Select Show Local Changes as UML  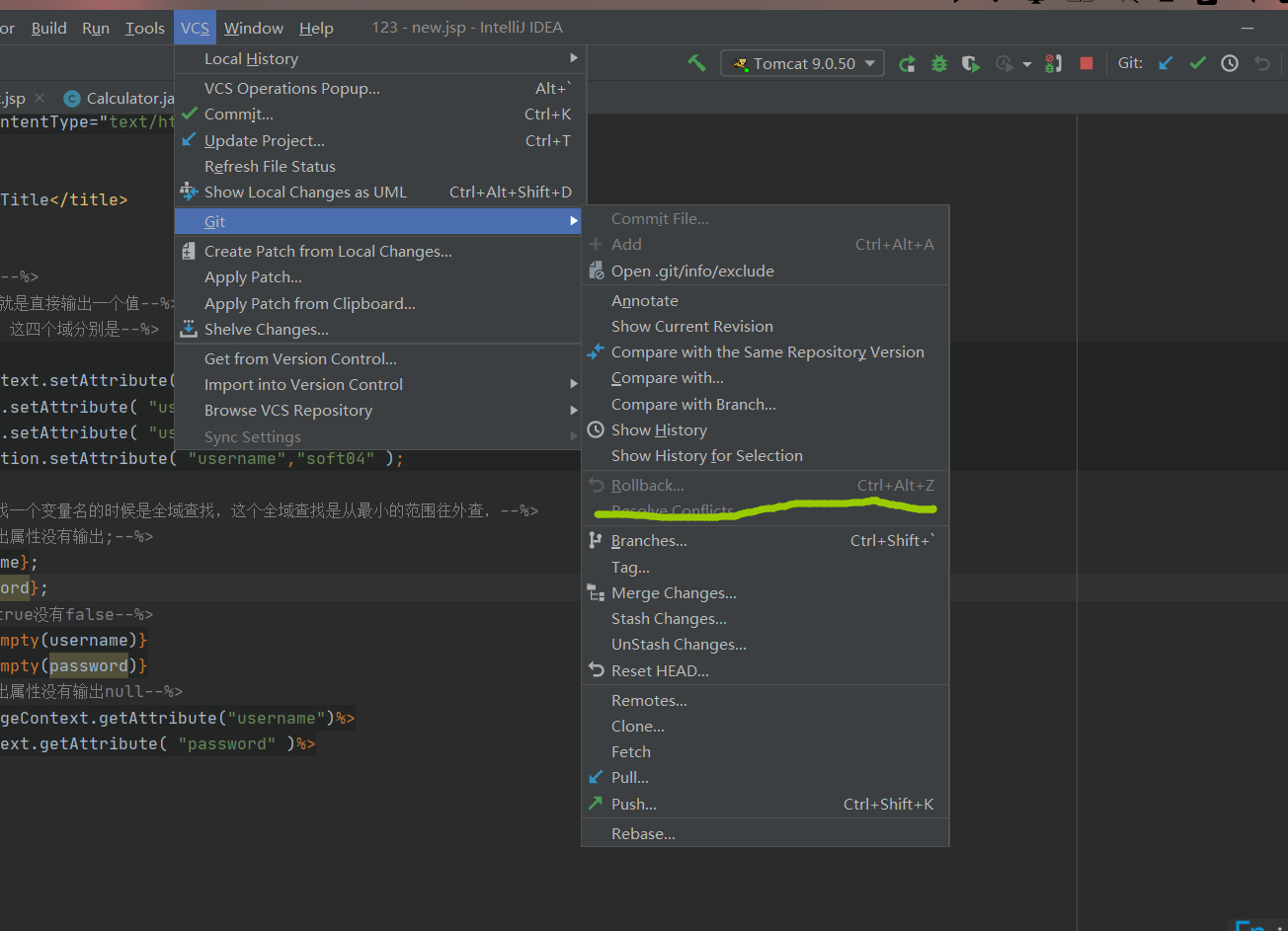[380, 192]
